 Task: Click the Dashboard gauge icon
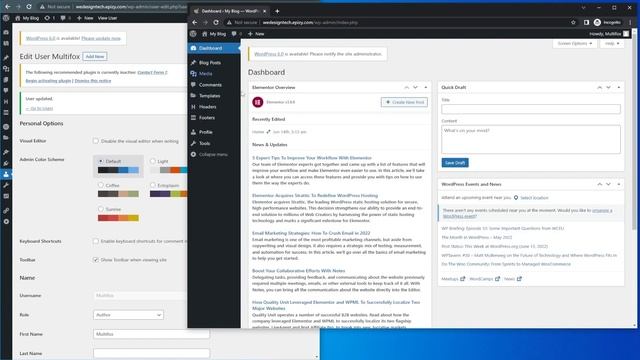click(x=193, y=48)
